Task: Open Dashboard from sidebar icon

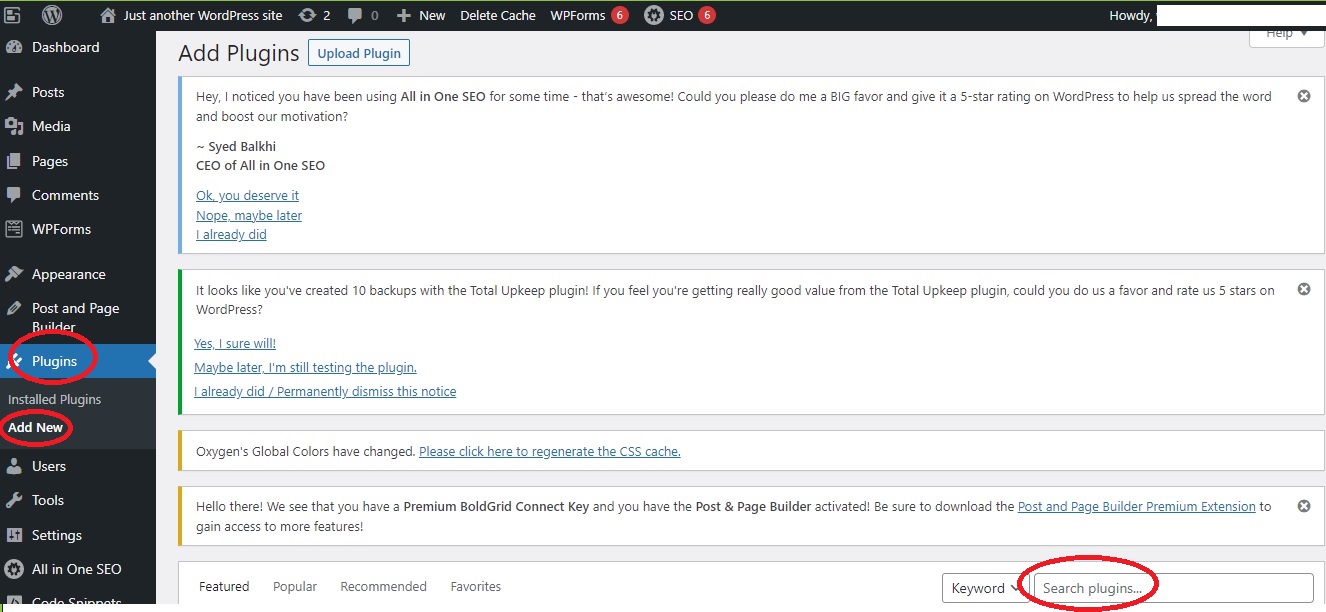Action: point(14,47)
